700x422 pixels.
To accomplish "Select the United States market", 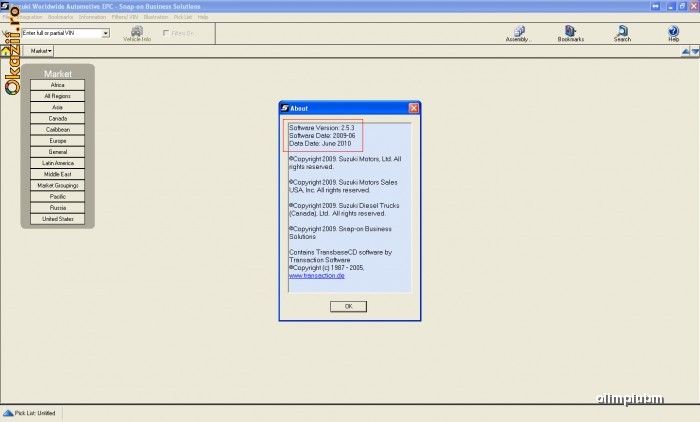I will coord(58,219).
